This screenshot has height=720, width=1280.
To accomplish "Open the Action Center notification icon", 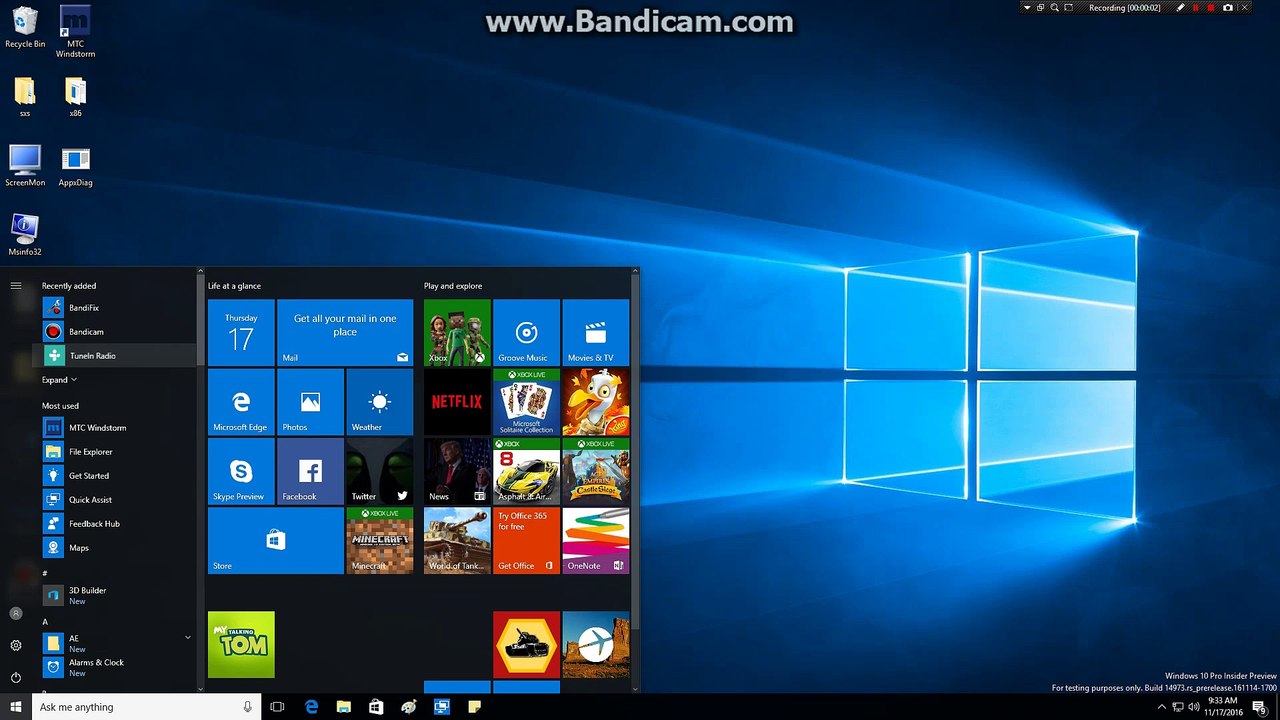I will coord(1260,707).
